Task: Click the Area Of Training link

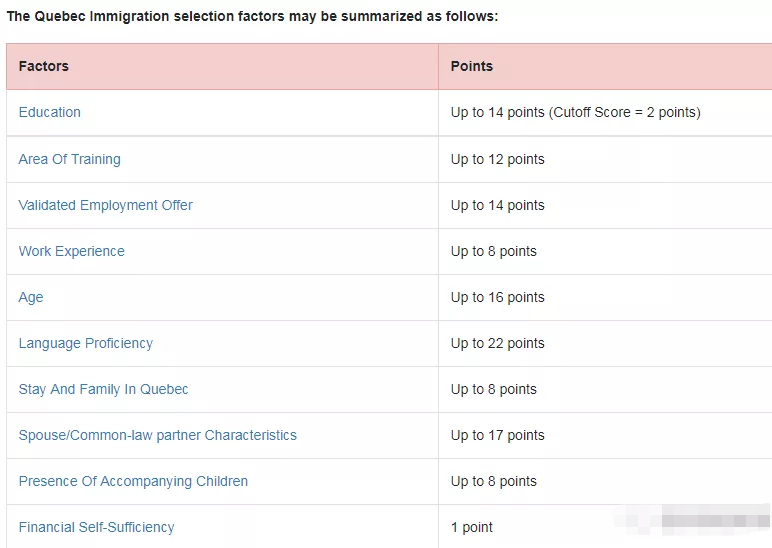Action: point(69,159)
